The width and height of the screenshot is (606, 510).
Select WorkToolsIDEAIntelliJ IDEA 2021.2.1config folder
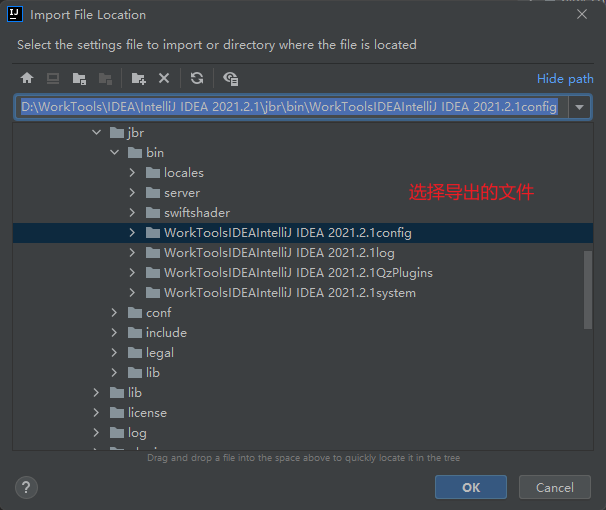coord(303,233)
